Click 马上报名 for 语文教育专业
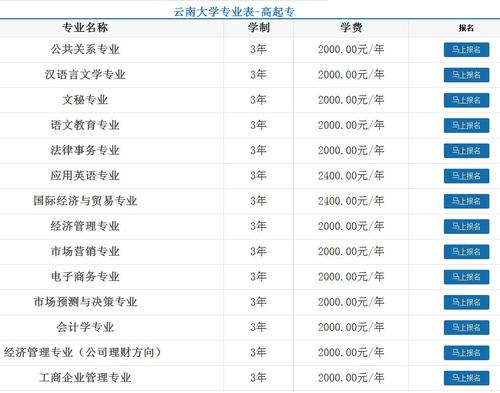 466,125
